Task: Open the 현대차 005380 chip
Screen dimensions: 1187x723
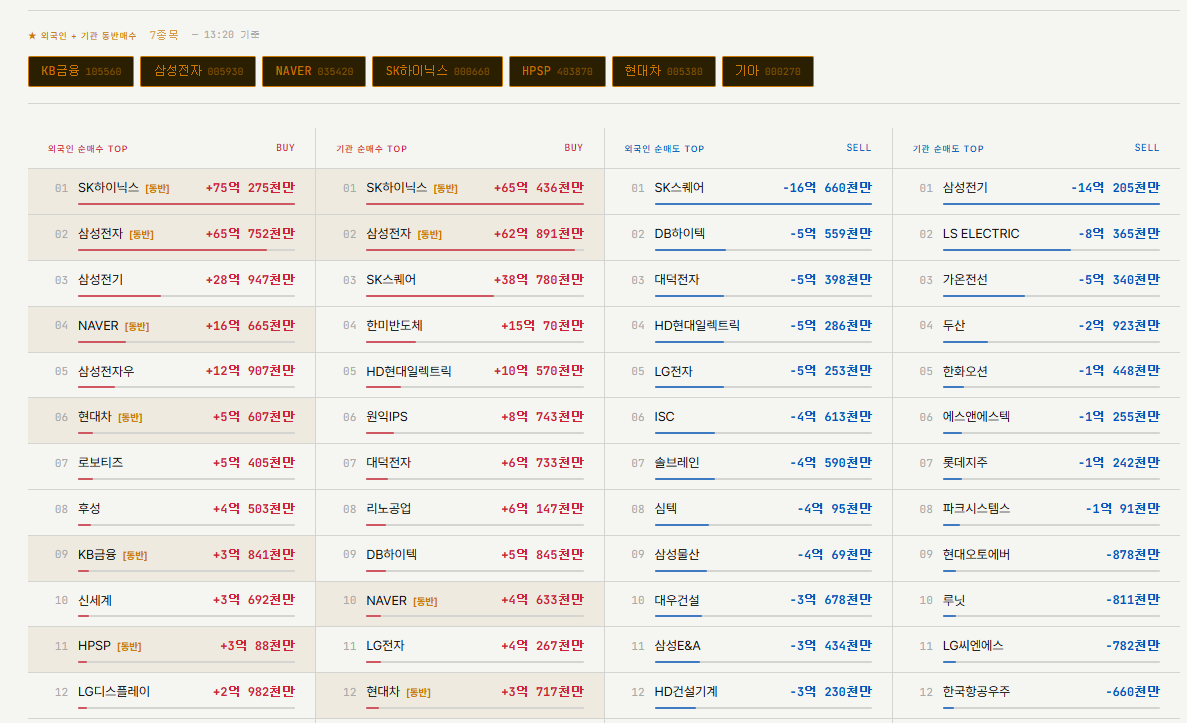Action: (664, 71)
